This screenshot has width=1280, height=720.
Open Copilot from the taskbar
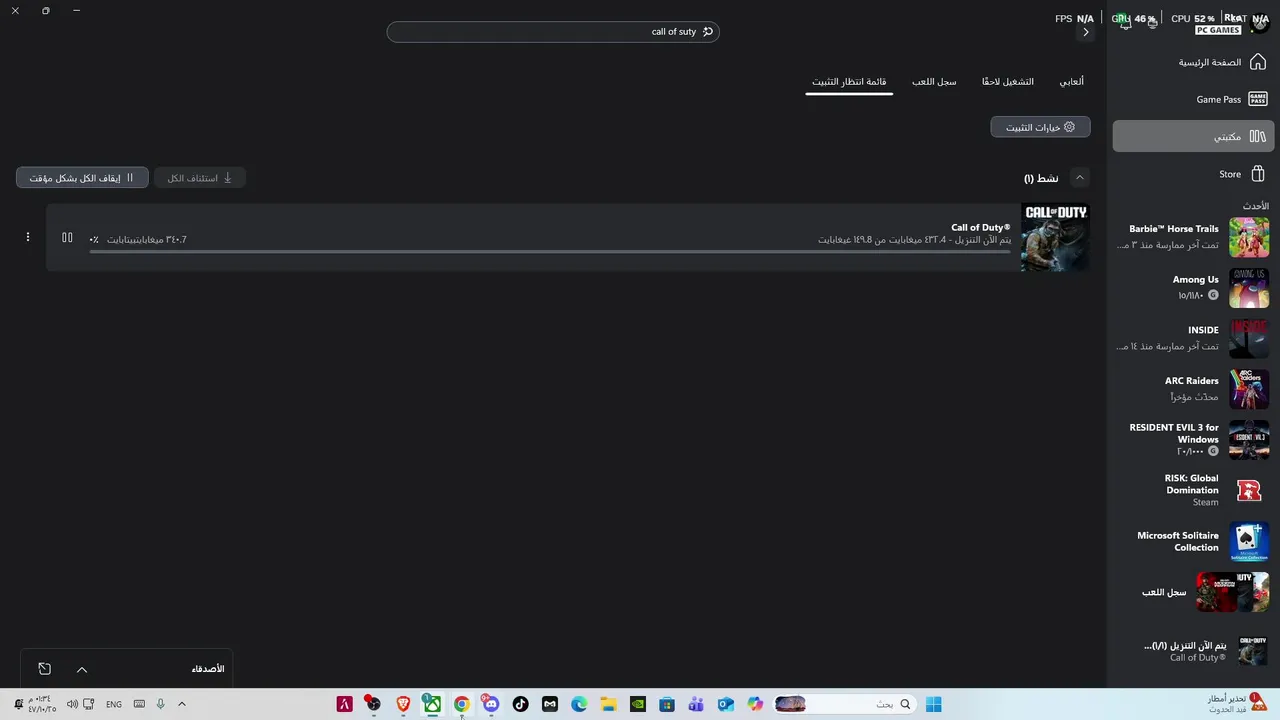click(755, 704)
